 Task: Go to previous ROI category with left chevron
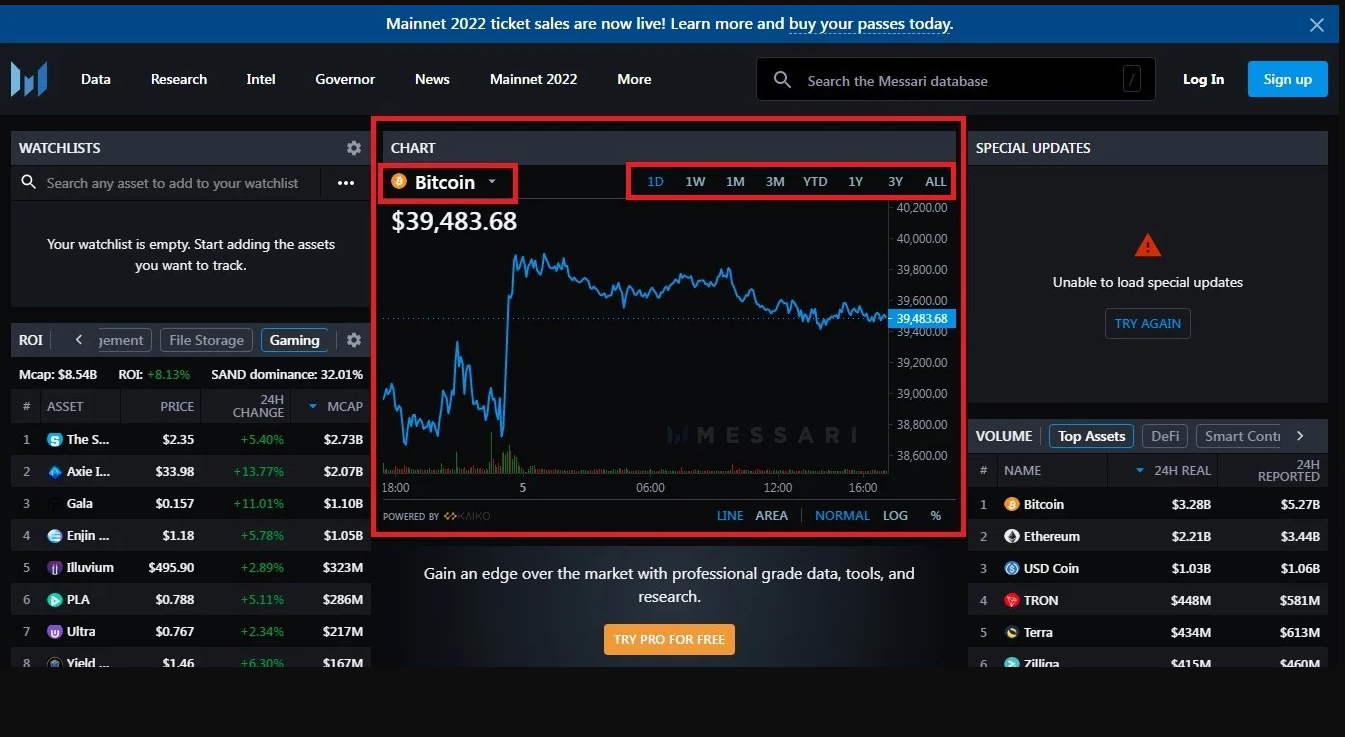(x=79, y=340)
